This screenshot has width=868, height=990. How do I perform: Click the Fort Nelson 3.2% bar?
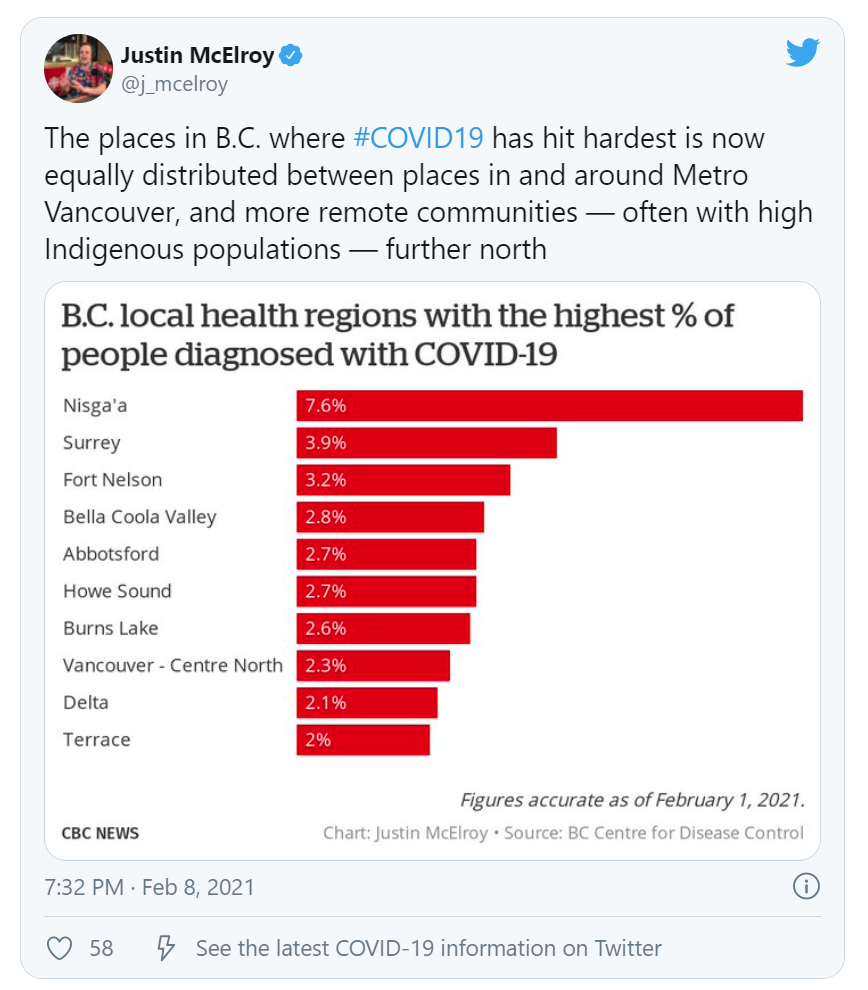pyautogui.click(x=403, y=480)
